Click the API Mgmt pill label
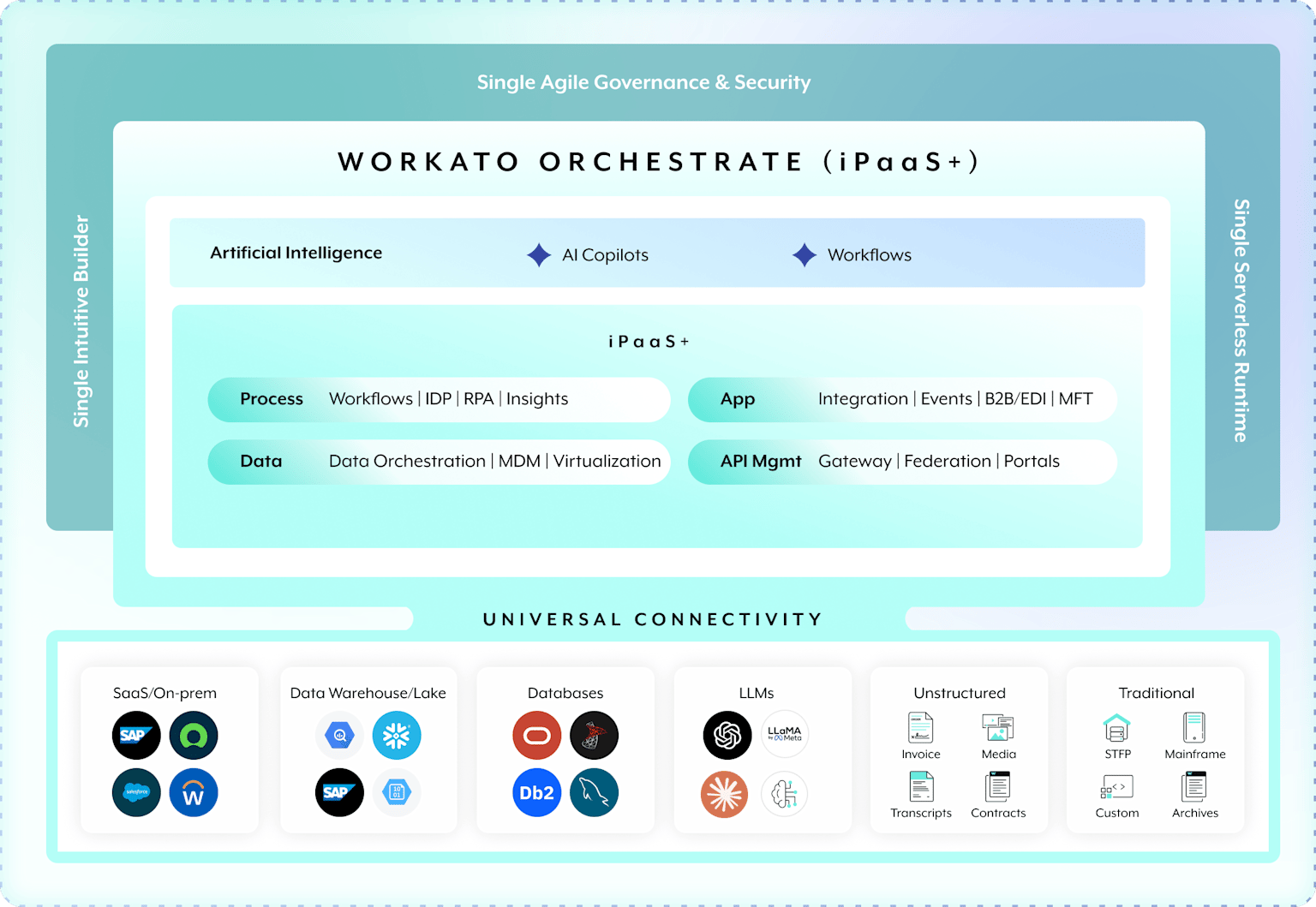This screenshot has height=907, width=1316. click(x=761, y=462)
